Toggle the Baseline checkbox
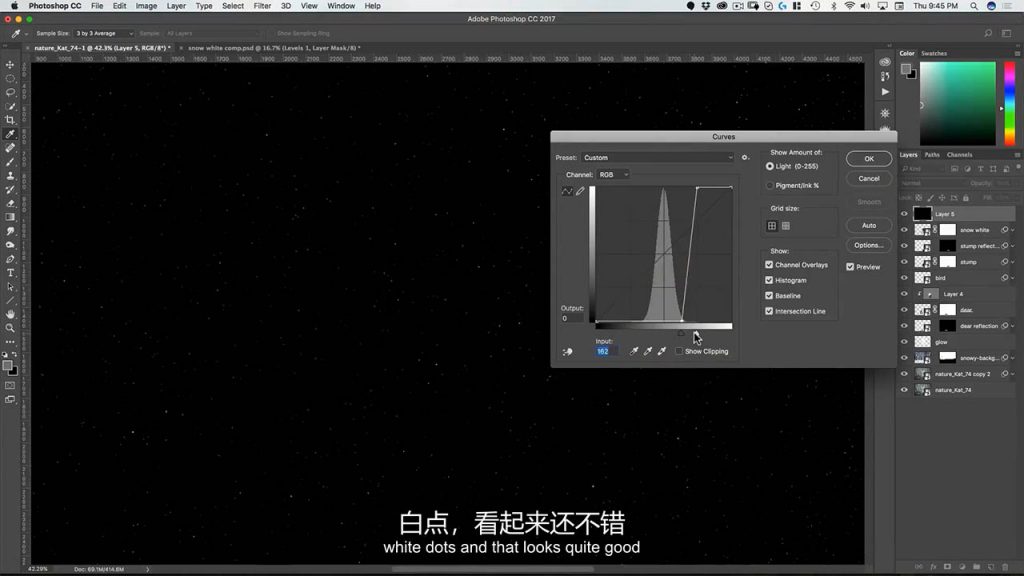 pyautogui.click(x=769, y=296)
